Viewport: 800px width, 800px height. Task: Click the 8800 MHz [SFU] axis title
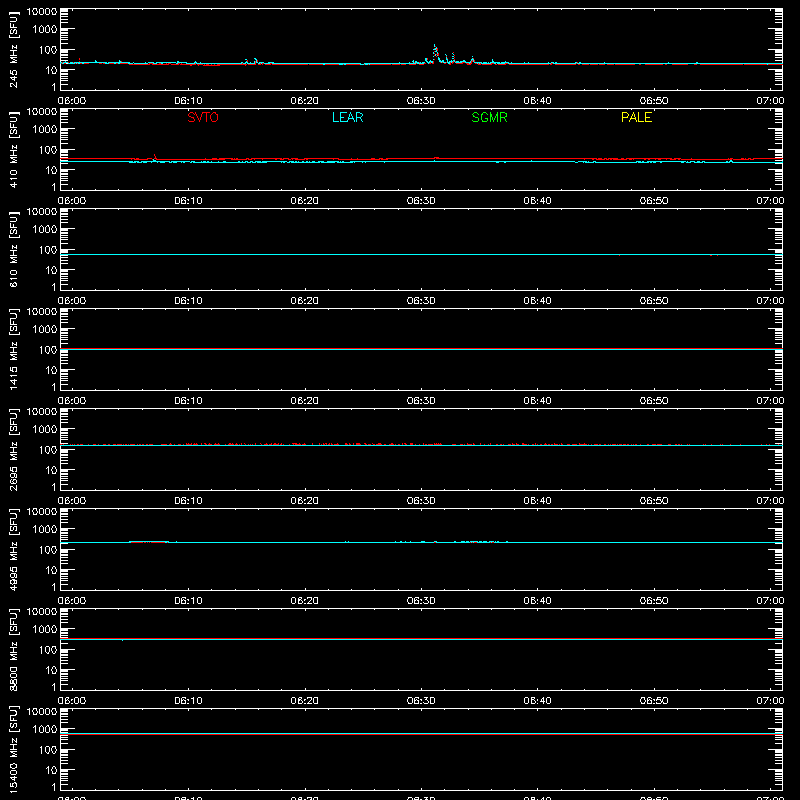point(13,649)
